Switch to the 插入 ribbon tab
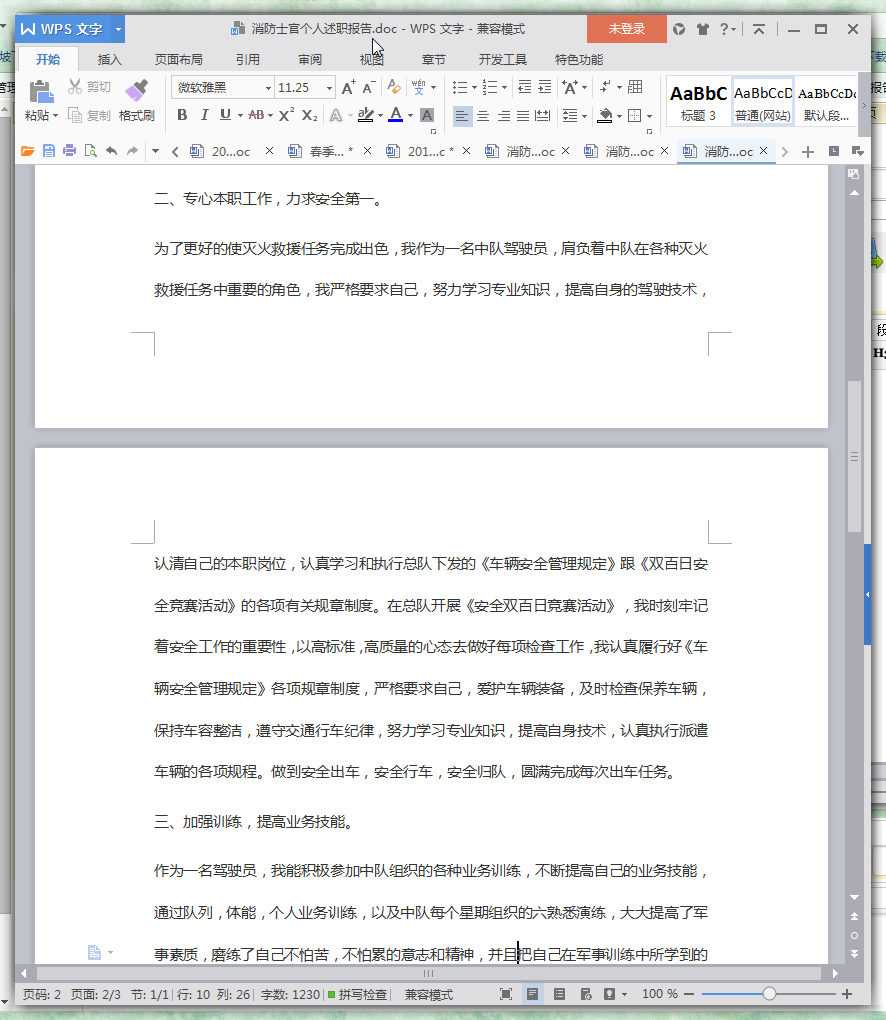Screen dimensions: 886x1020 click(x=109, y=59)
